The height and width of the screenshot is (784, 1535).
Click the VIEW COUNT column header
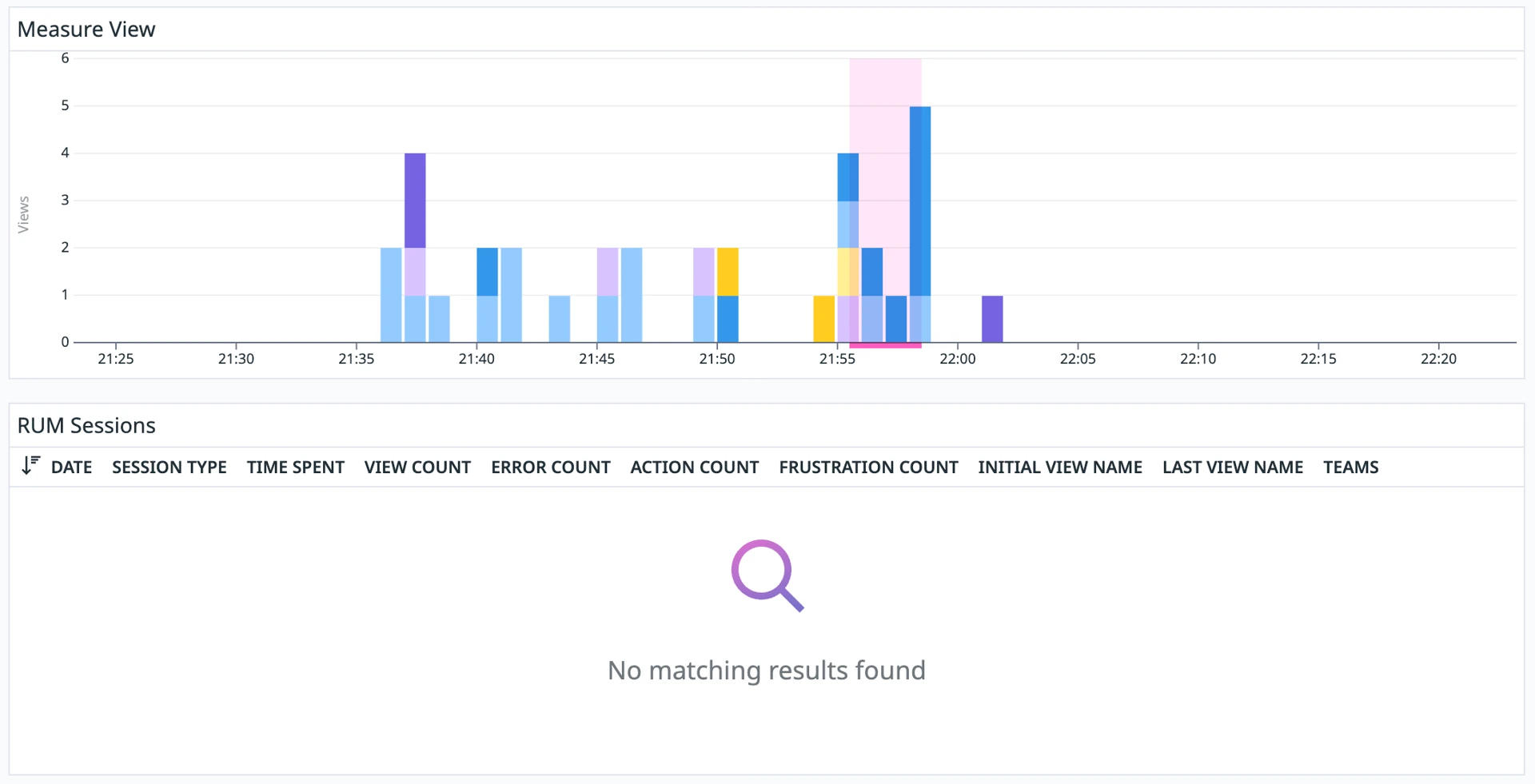click(417, 468)
